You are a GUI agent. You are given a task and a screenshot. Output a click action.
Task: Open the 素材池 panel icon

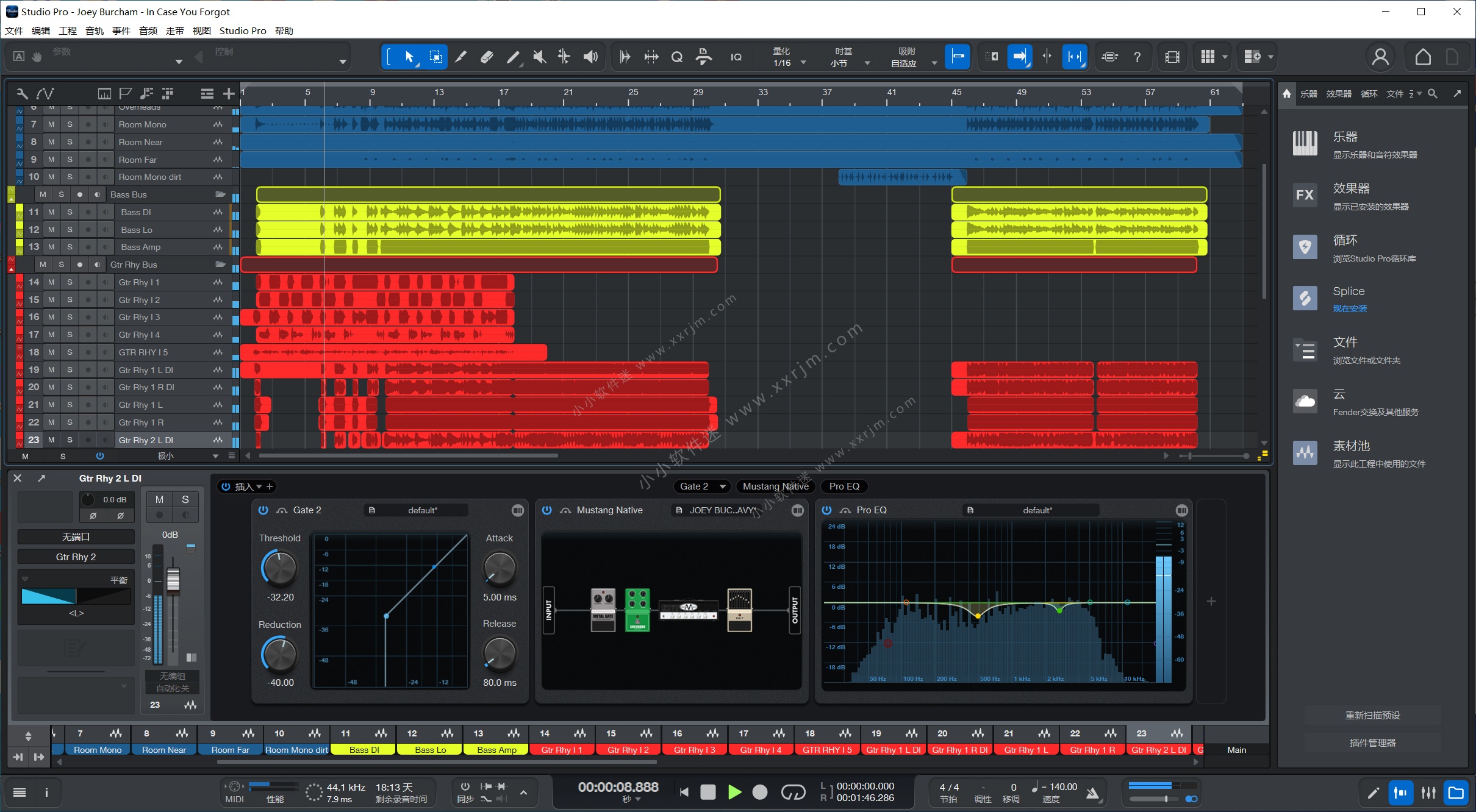point(1305,452)
